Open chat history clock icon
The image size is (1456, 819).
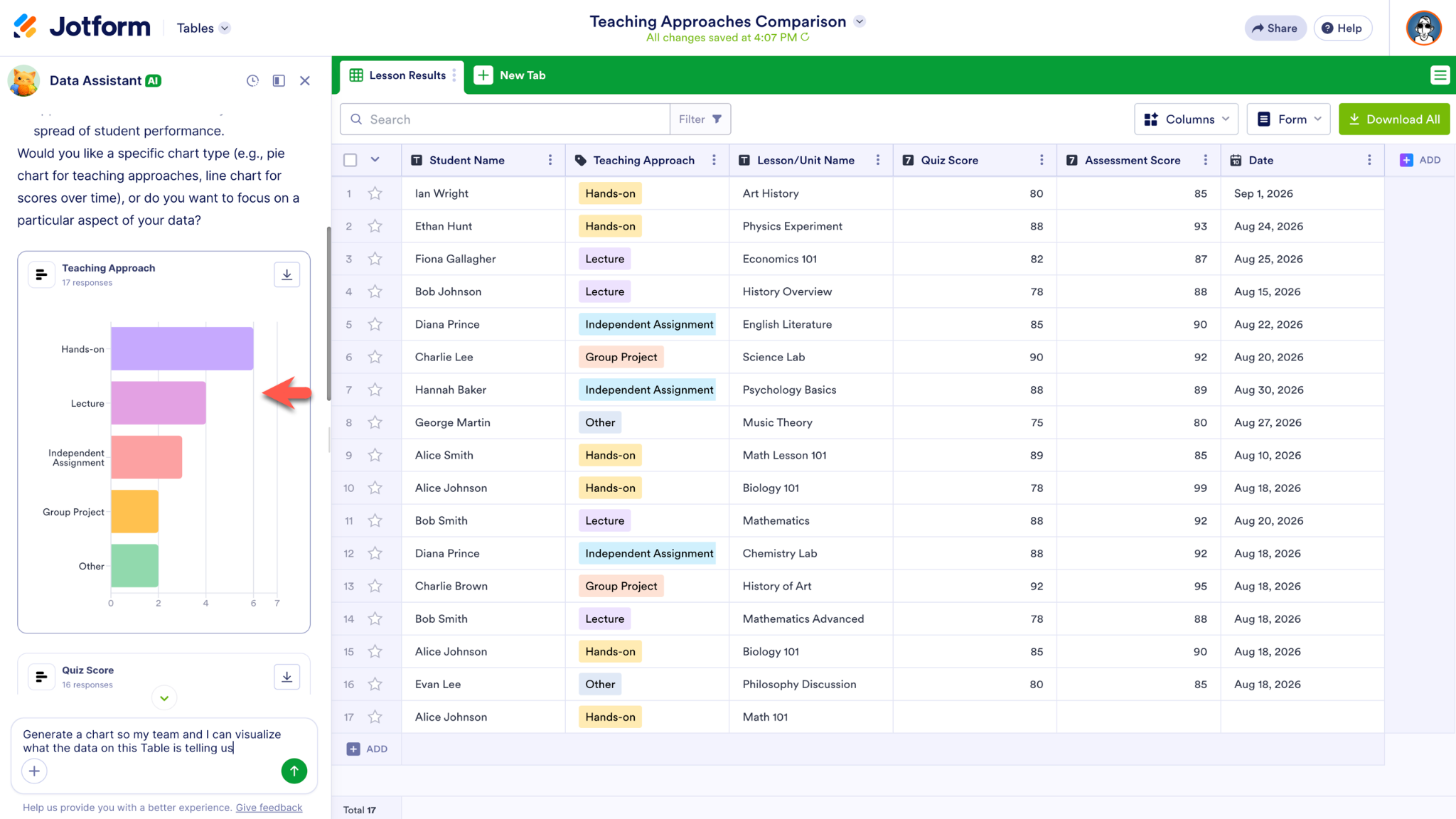click(x=252, y=81)
